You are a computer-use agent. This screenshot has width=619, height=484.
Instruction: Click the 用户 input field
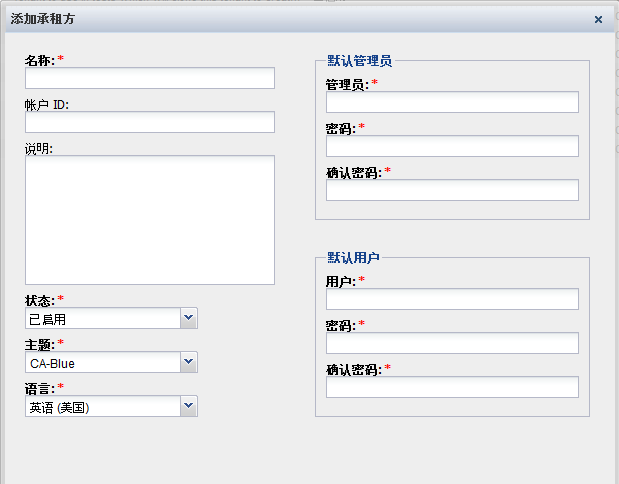452,299
